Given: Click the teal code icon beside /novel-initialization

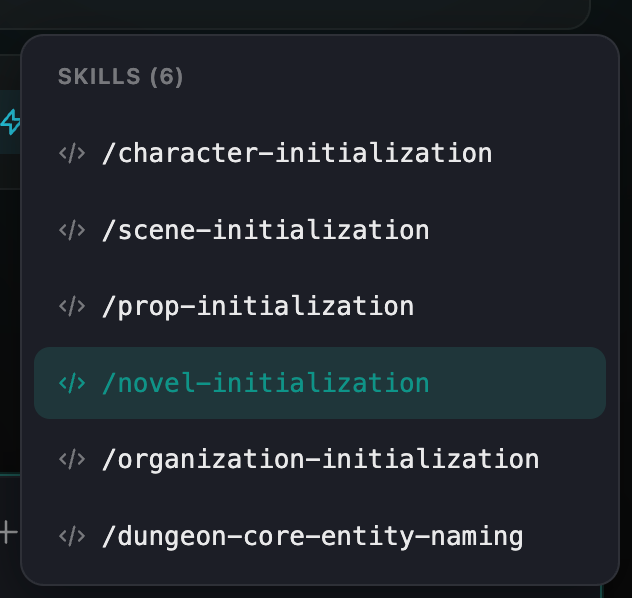Looking at the screenshot, I should [x=72, y=383].
